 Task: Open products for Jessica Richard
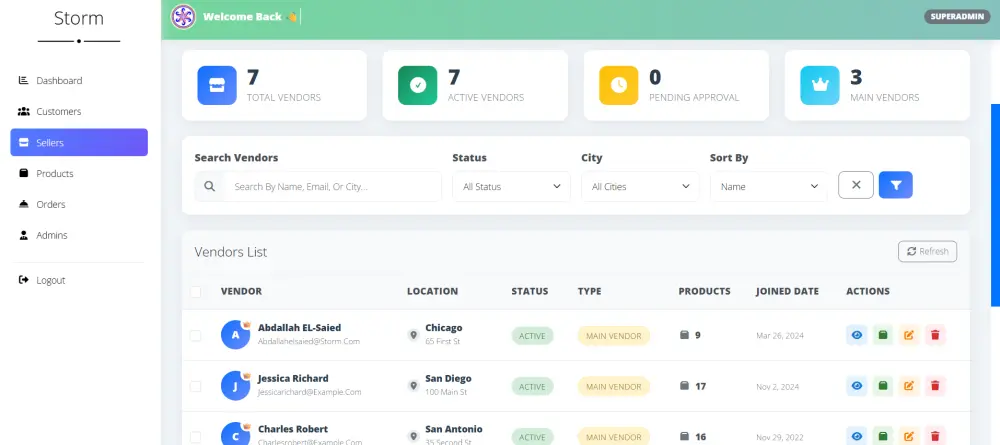(883, 386)
